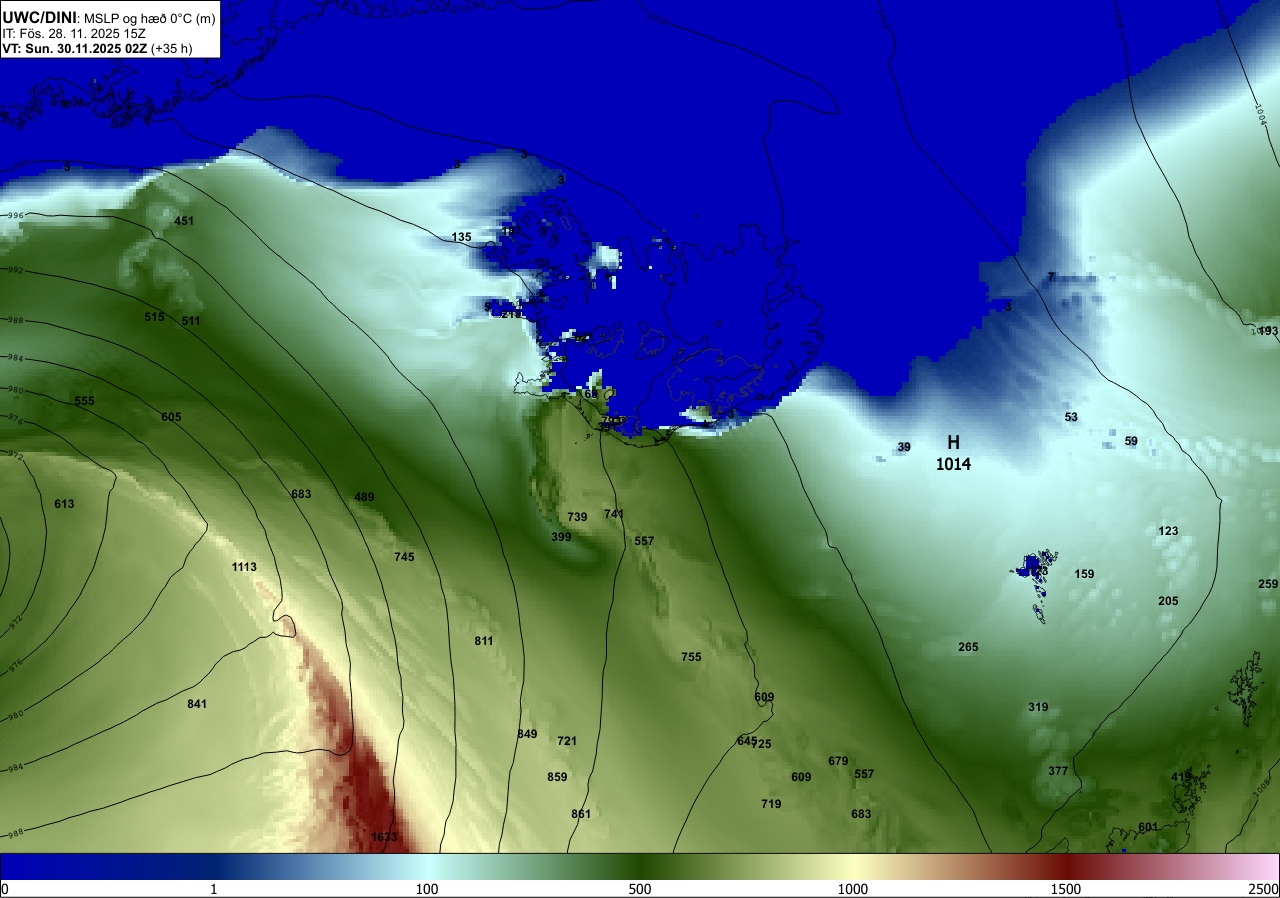The image size is (1280, 898).
Task: Click the 489 value
Action: 364,497
